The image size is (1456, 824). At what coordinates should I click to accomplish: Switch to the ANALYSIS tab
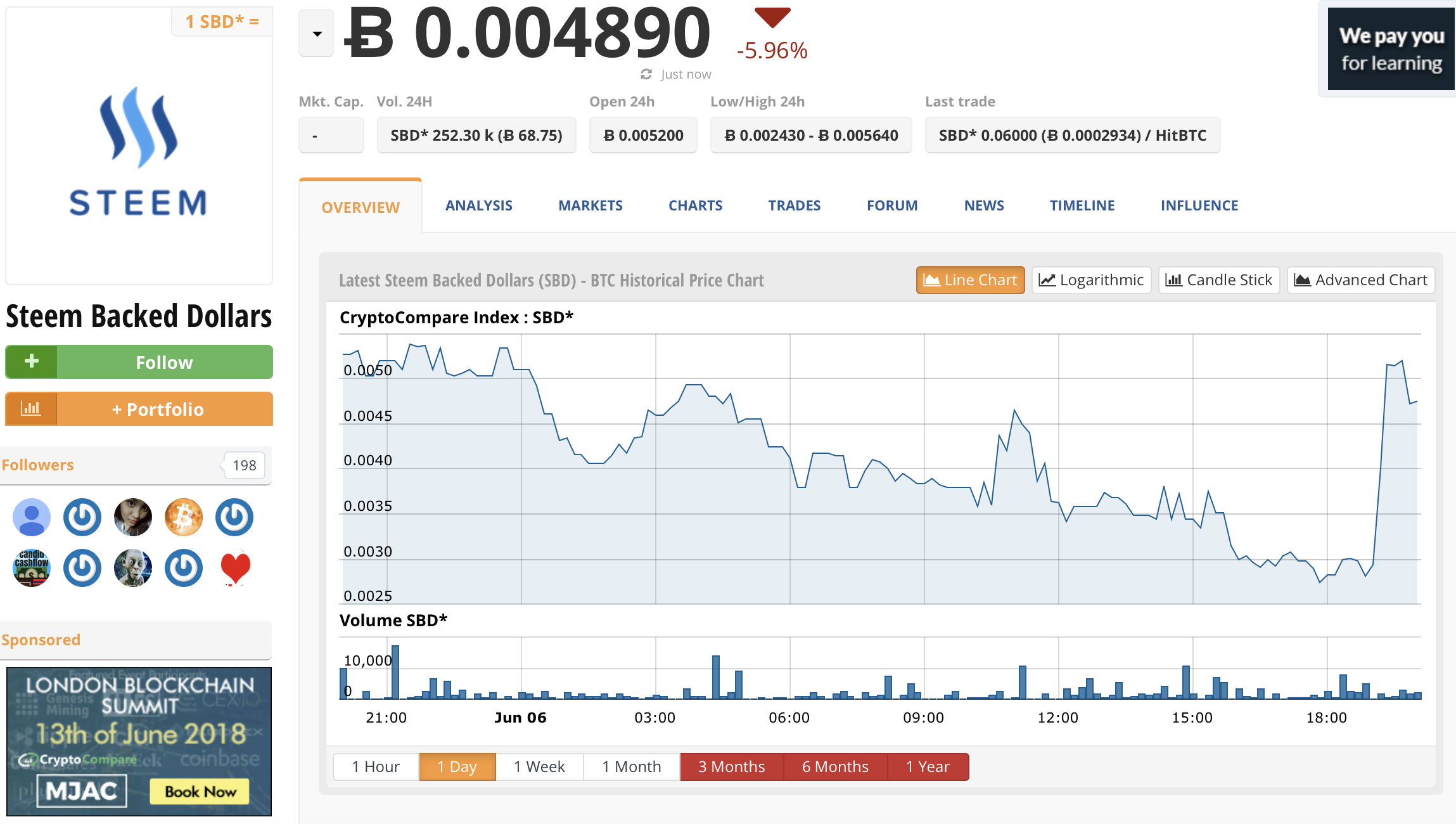tap(478, 205)
